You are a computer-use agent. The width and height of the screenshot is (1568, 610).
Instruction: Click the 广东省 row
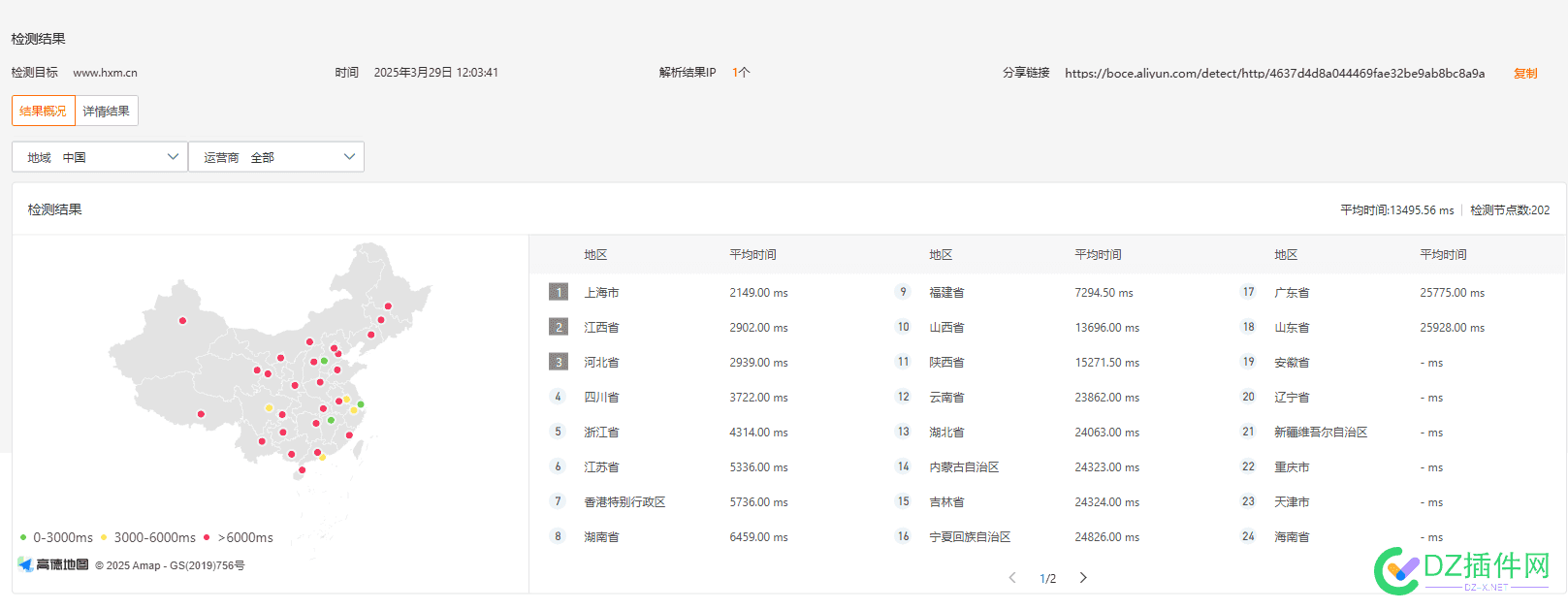pos(1392,292)
